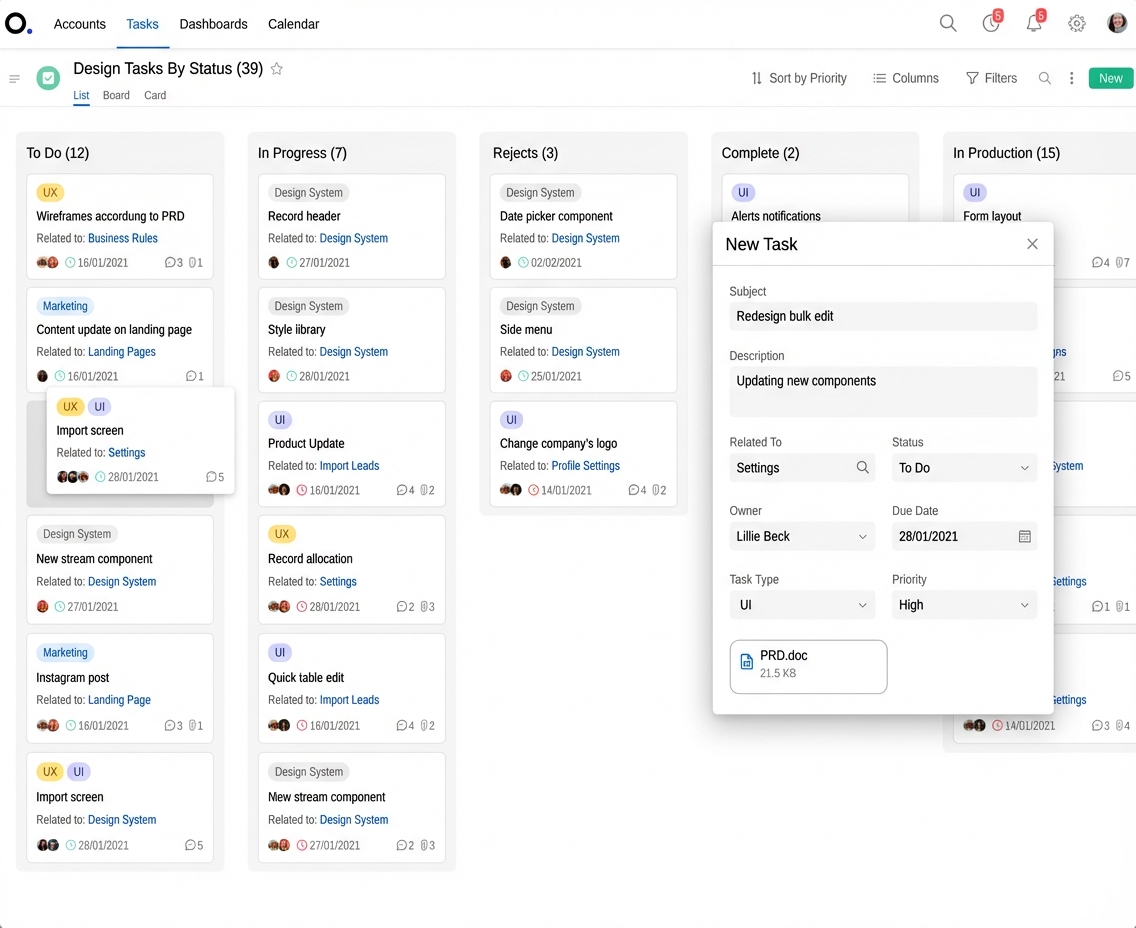
Task: Click the green New button
Action: (x=1110, y=78)
